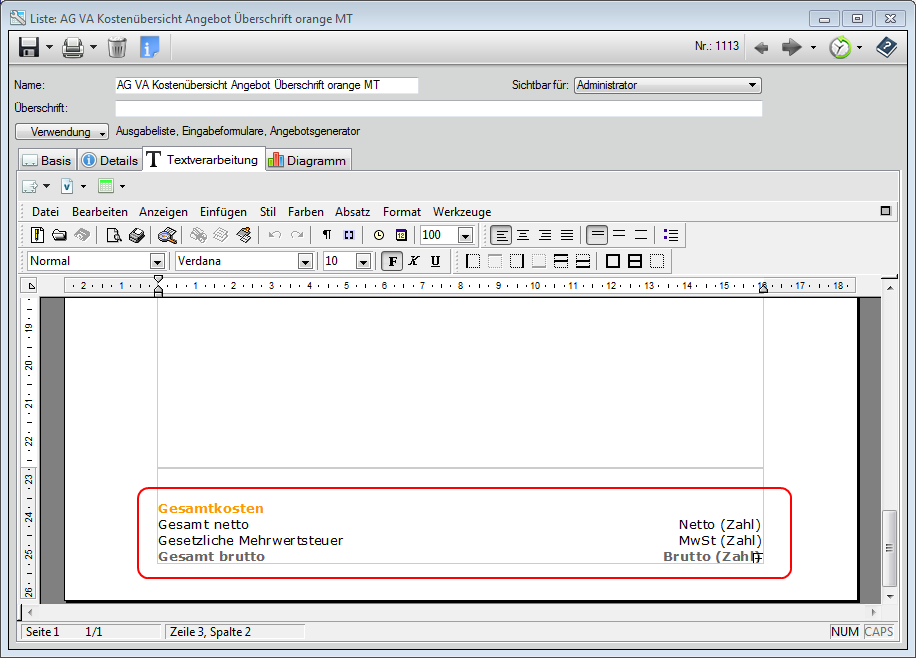Open the Normal paragraph style dropdown

pyautogui.click(x=157, y=261)
